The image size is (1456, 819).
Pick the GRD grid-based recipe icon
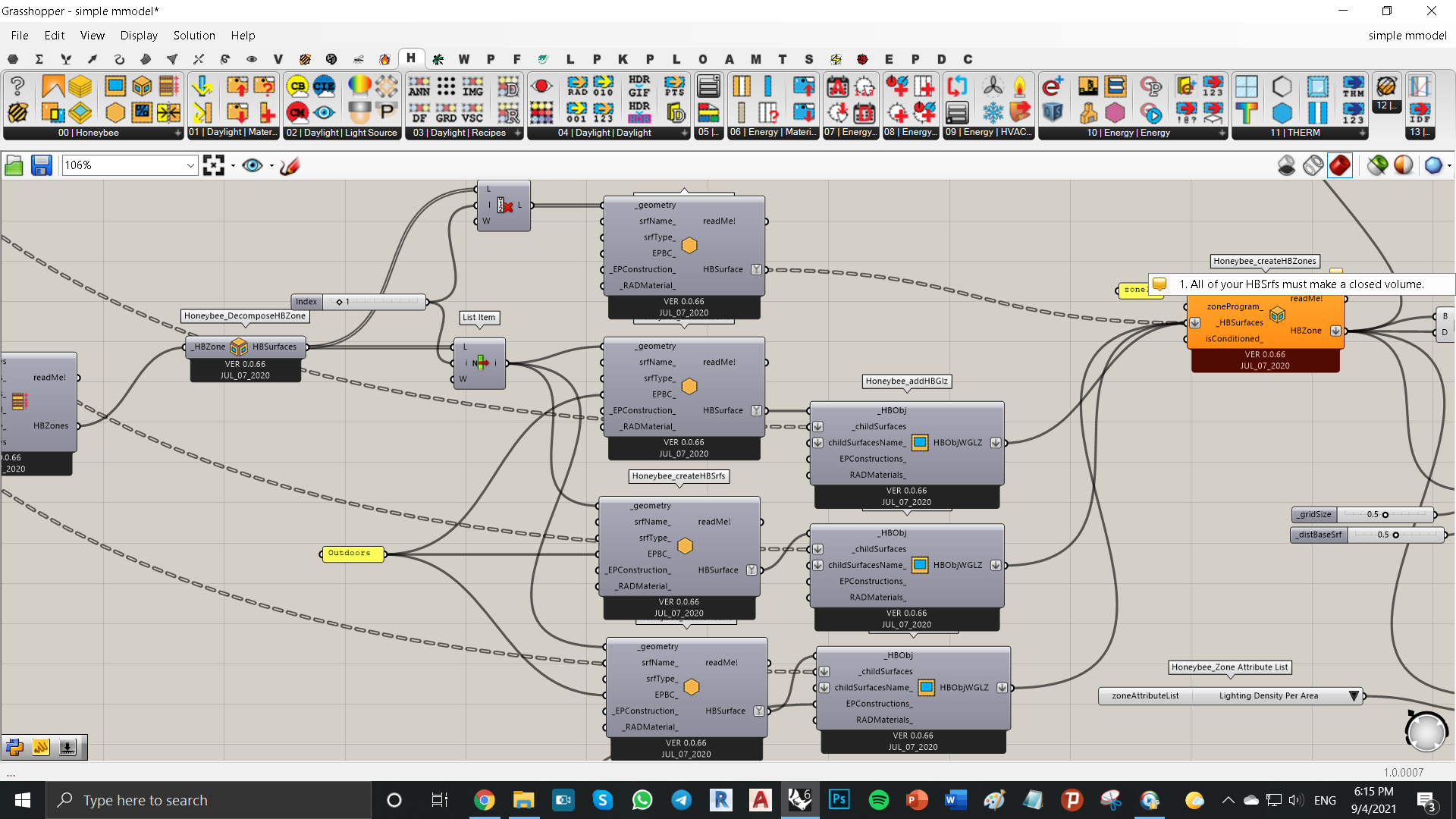pyautogui.click(x=446, y=113)
